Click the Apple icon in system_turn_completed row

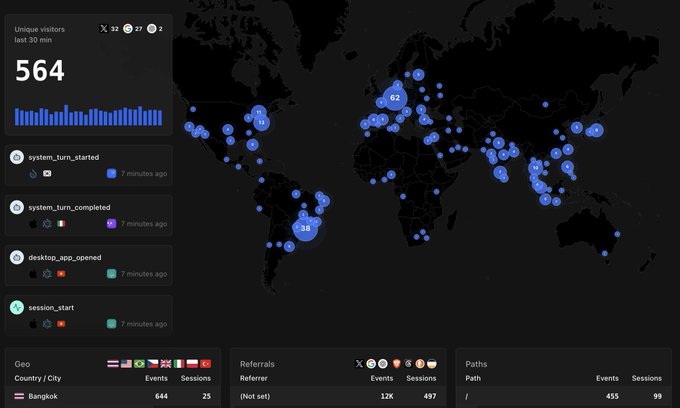33,224
